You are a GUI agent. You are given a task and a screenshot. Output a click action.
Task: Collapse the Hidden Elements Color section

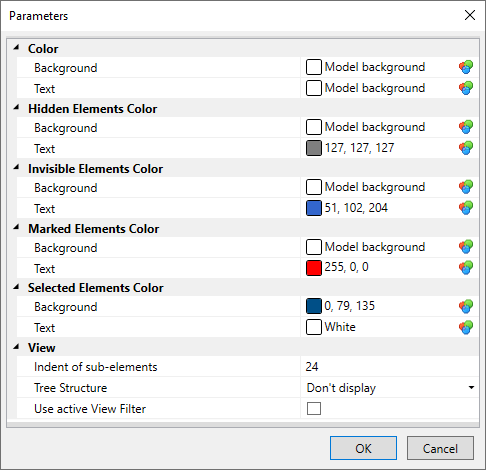click(16, 108)
